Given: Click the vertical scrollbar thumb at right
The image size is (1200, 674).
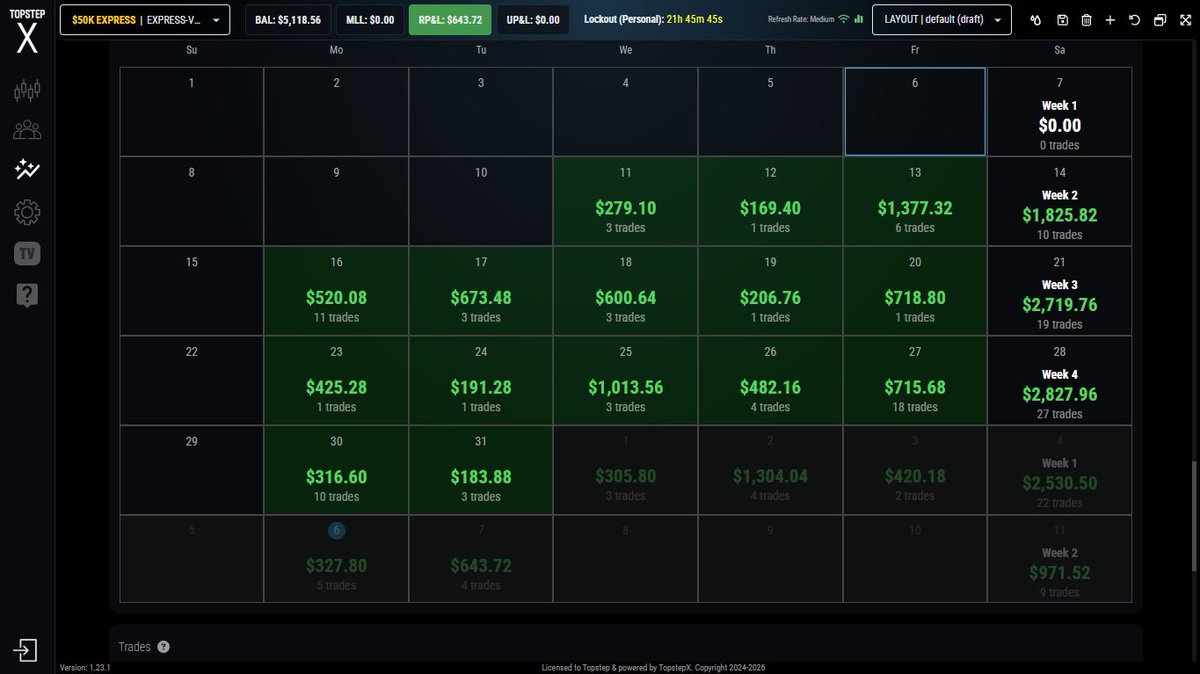Looking at the screenshot, I should click(1194, 518).
